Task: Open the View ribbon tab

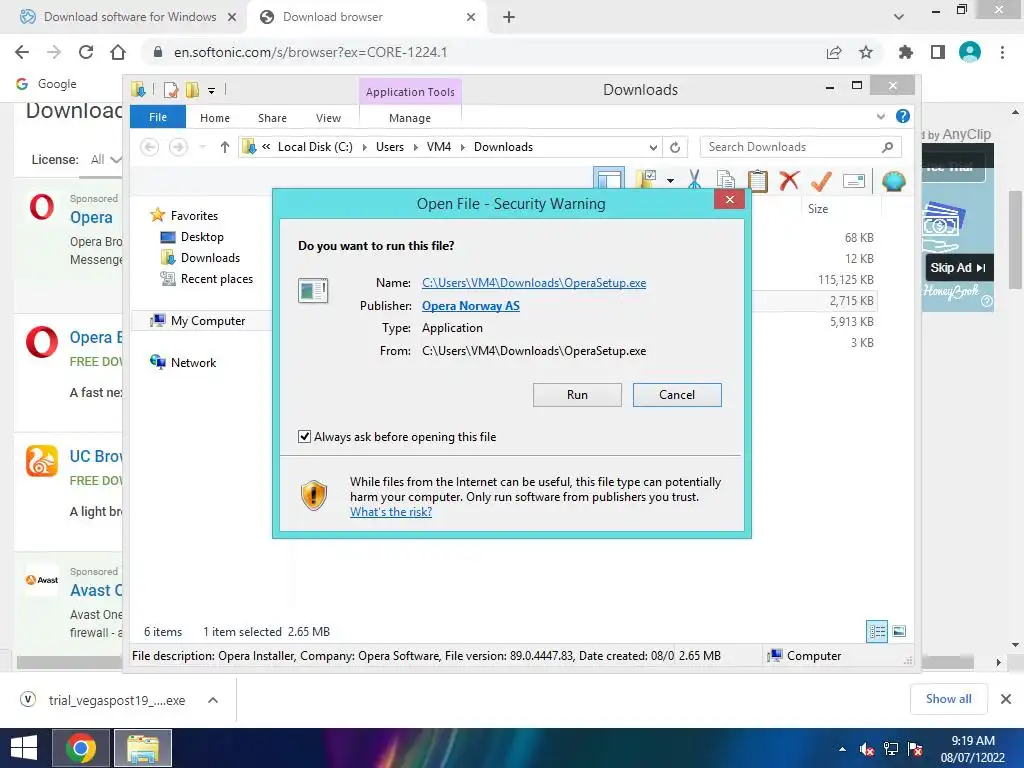Action: click(328, 118)
